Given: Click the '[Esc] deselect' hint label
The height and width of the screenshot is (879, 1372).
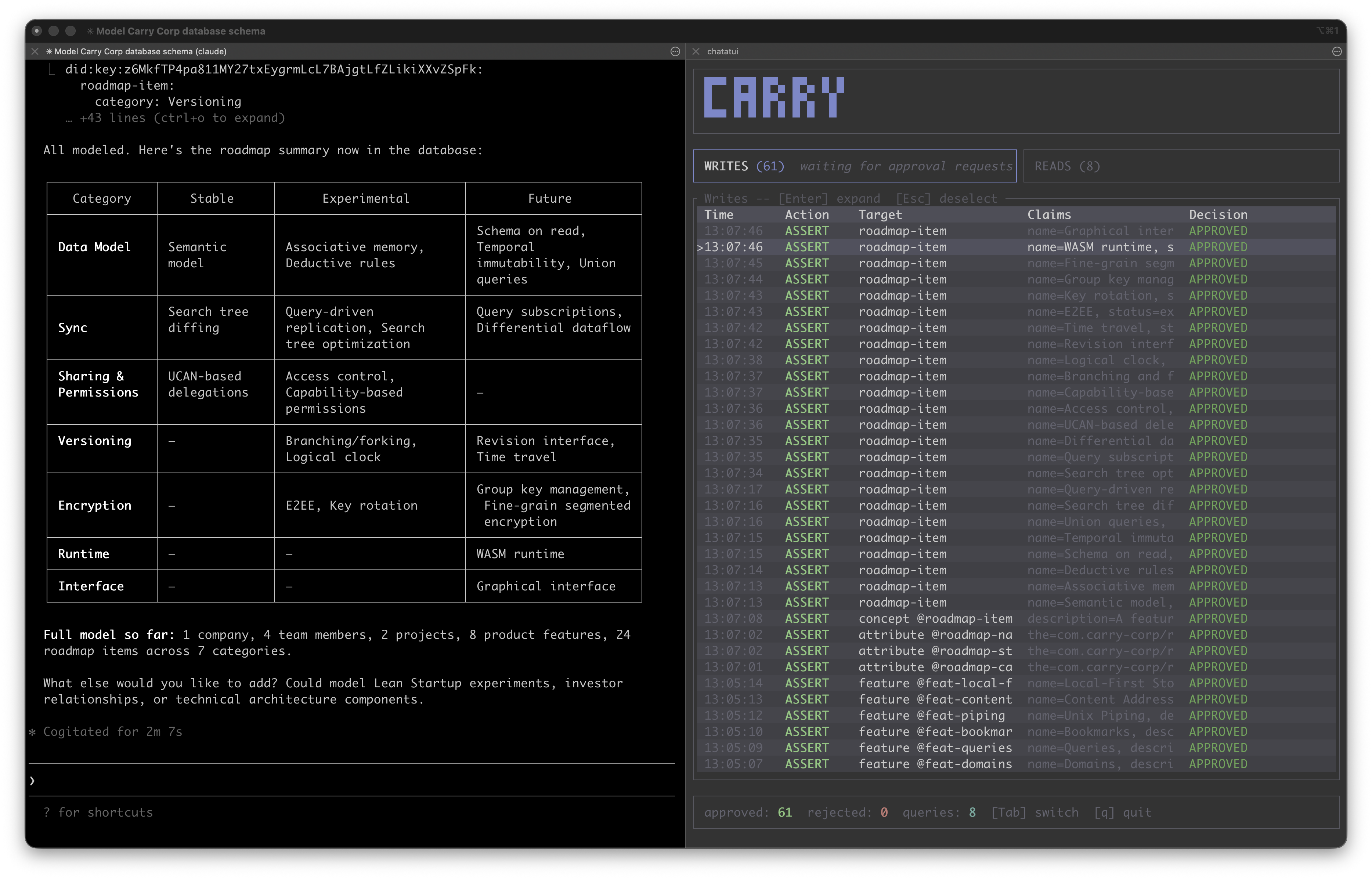Looking at the screenshot, I should pyautogui.click(x=947, y=198).
